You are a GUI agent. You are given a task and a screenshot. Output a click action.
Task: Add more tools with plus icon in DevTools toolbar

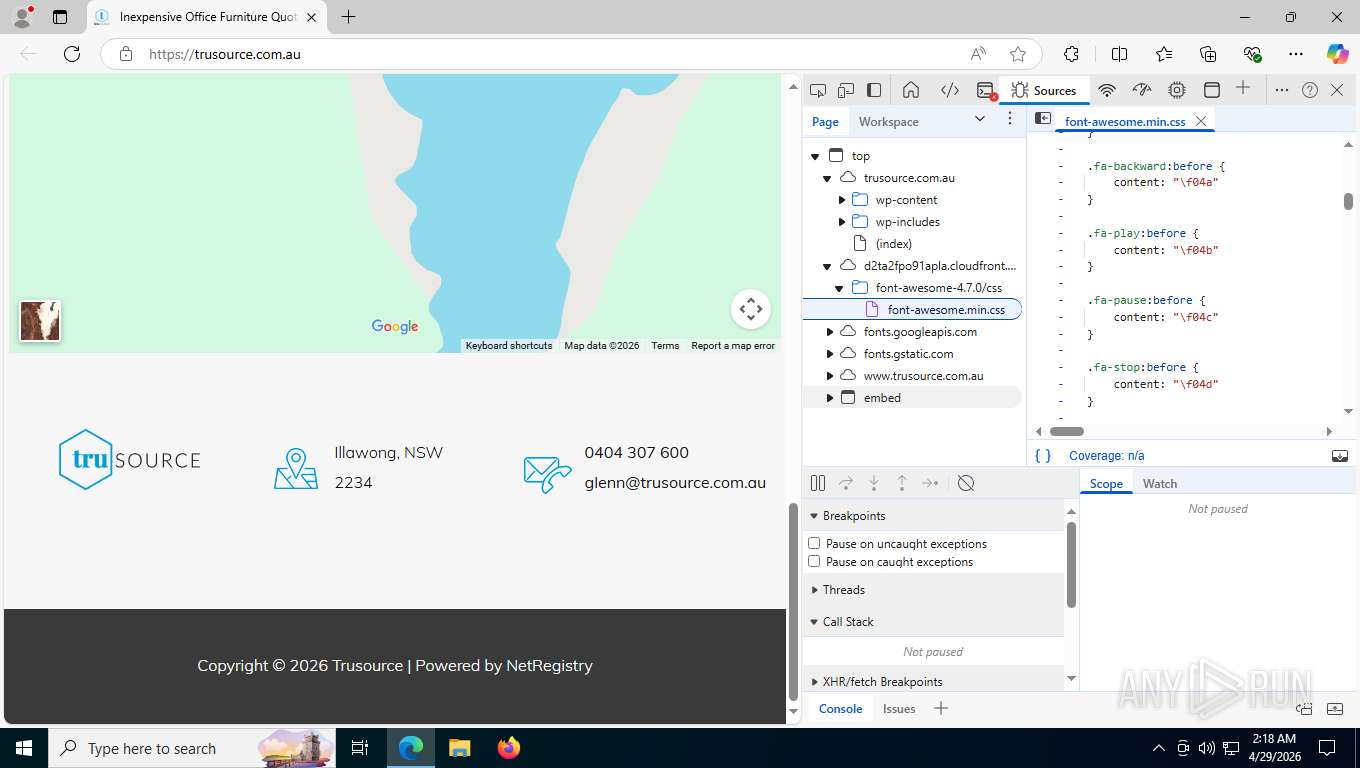pyautogui.click(x=1243, y=88)
